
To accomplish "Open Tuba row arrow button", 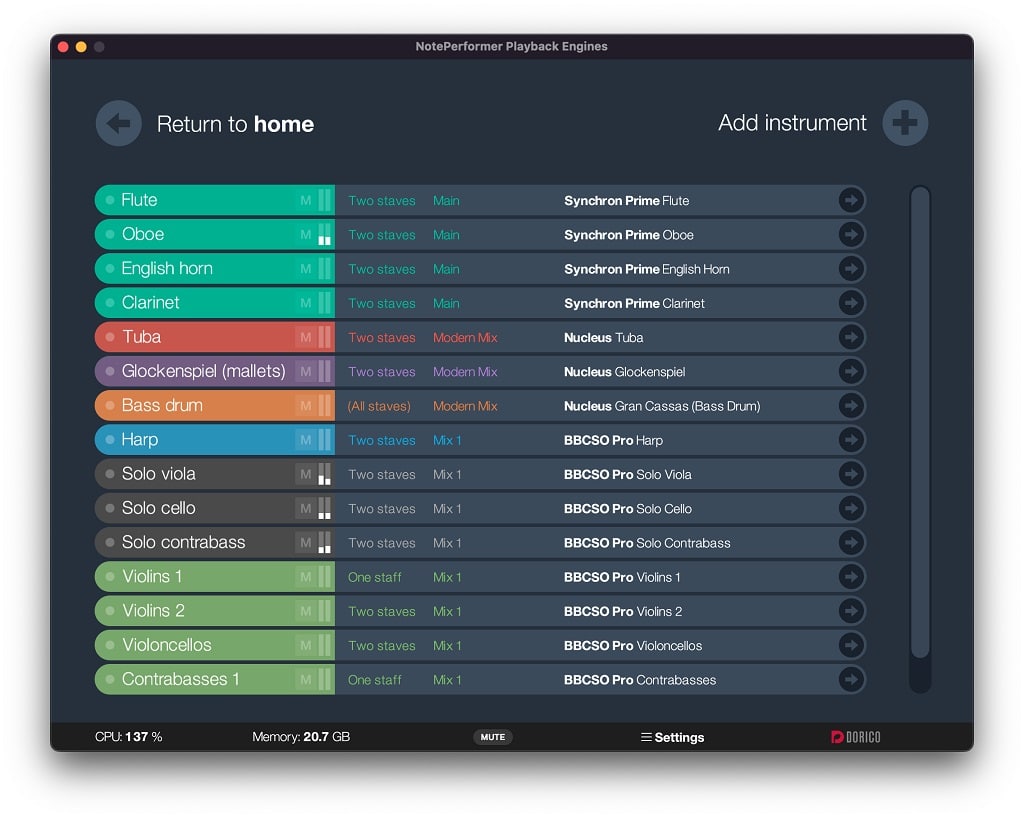I will [851, 337].
